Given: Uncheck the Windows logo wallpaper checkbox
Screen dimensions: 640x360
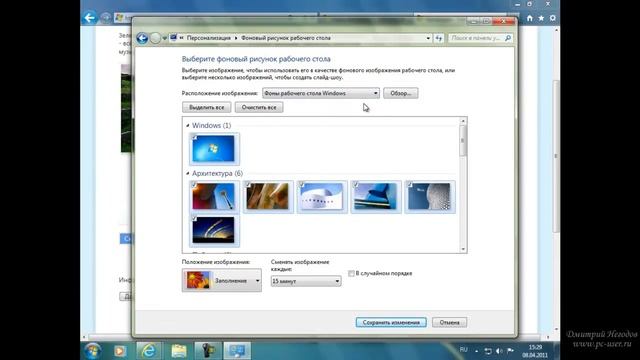Looking at the screenshot, I should (194, 137).
